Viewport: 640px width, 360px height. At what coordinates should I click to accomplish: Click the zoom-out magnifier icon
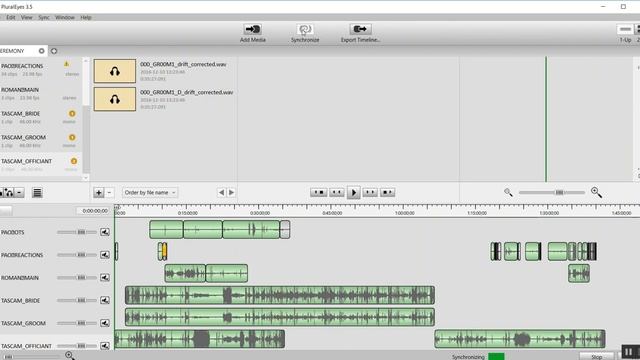(x=508, y=192)
